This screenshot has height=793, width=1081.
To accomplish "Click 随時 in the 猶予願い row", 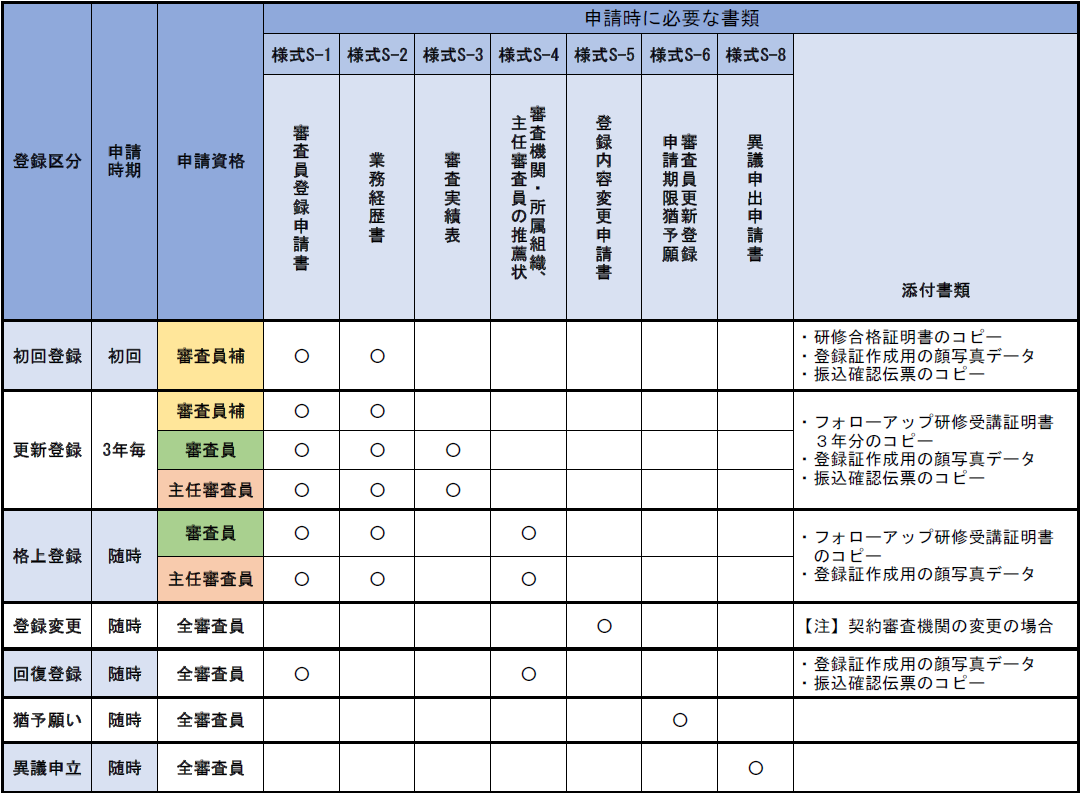I will point(124,720).
